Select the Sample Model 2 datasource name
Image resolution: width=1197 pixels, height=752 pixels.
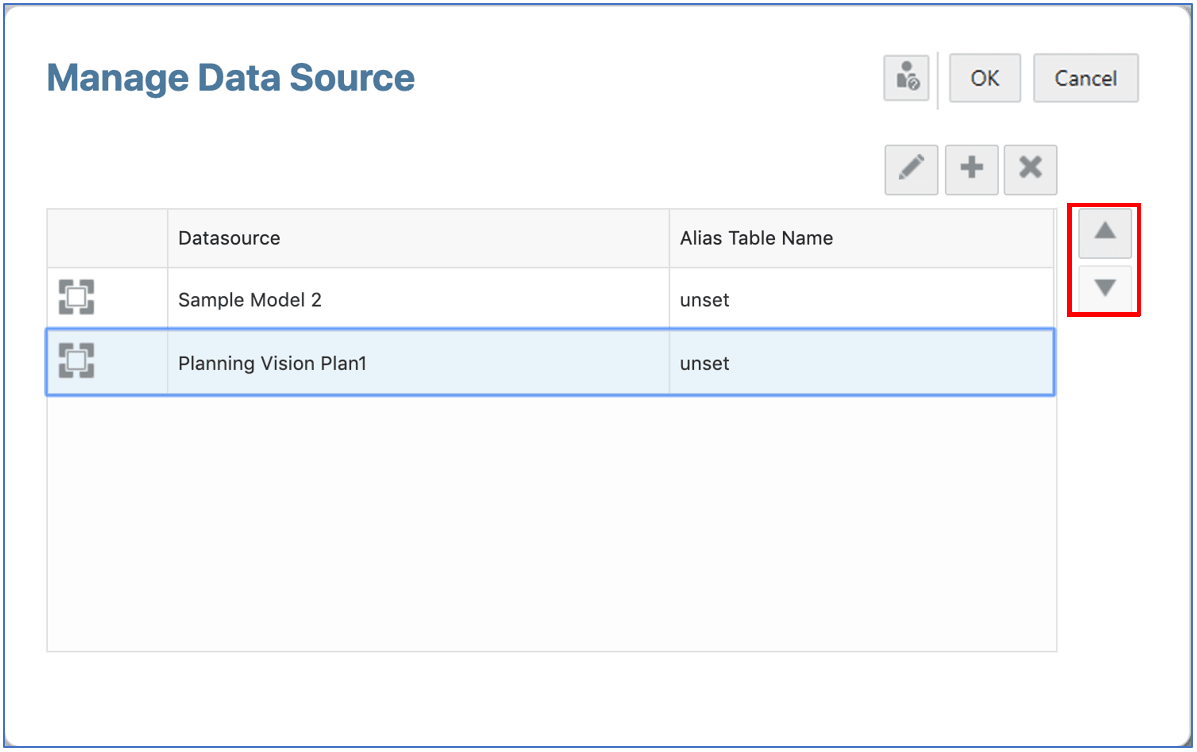click(250, 299)
